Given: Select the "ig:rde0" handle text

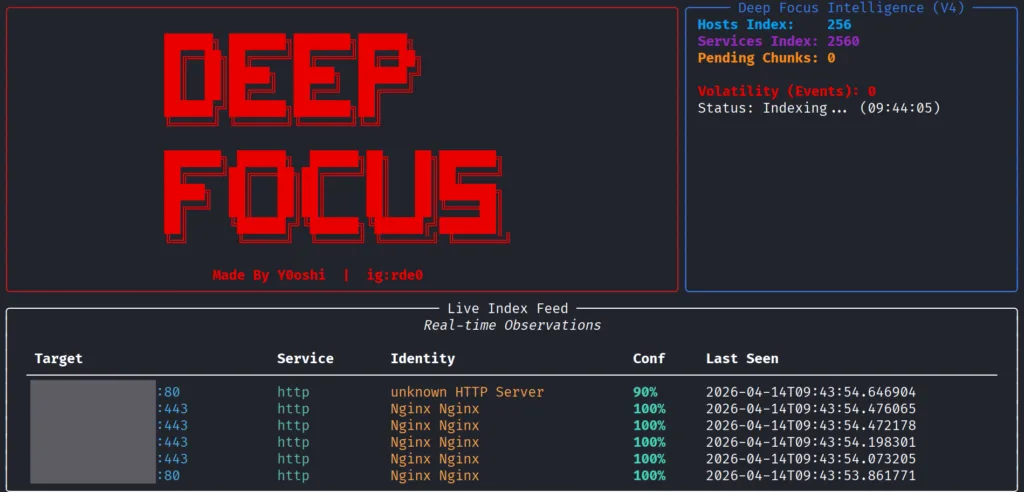Looking at the screenshot, I should pyautogui.click(x=395, y=275).
